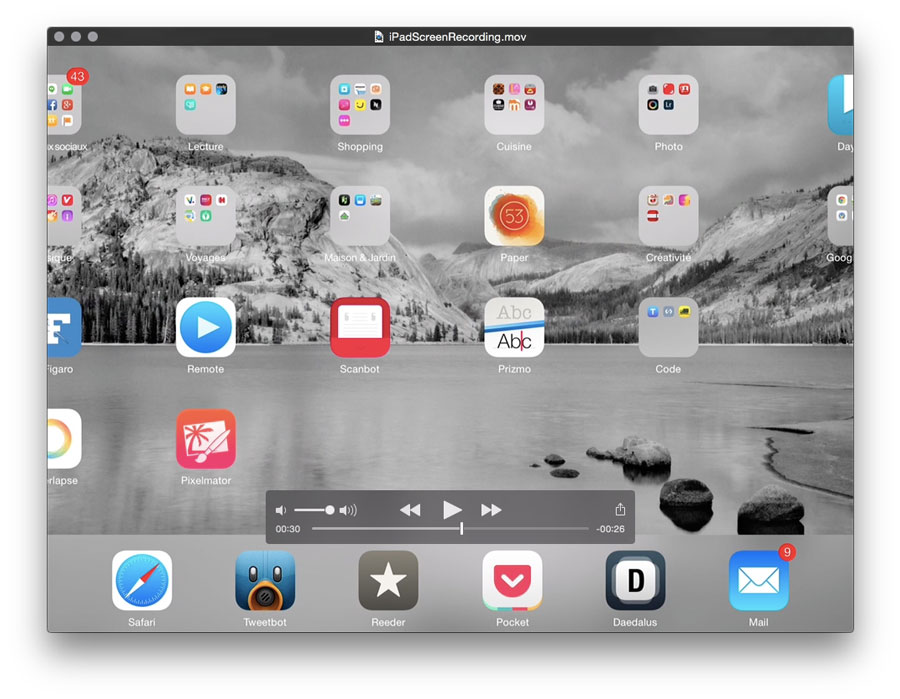Click the share icon in playback controls
900x699 pixels.
[x=620, y=509]
